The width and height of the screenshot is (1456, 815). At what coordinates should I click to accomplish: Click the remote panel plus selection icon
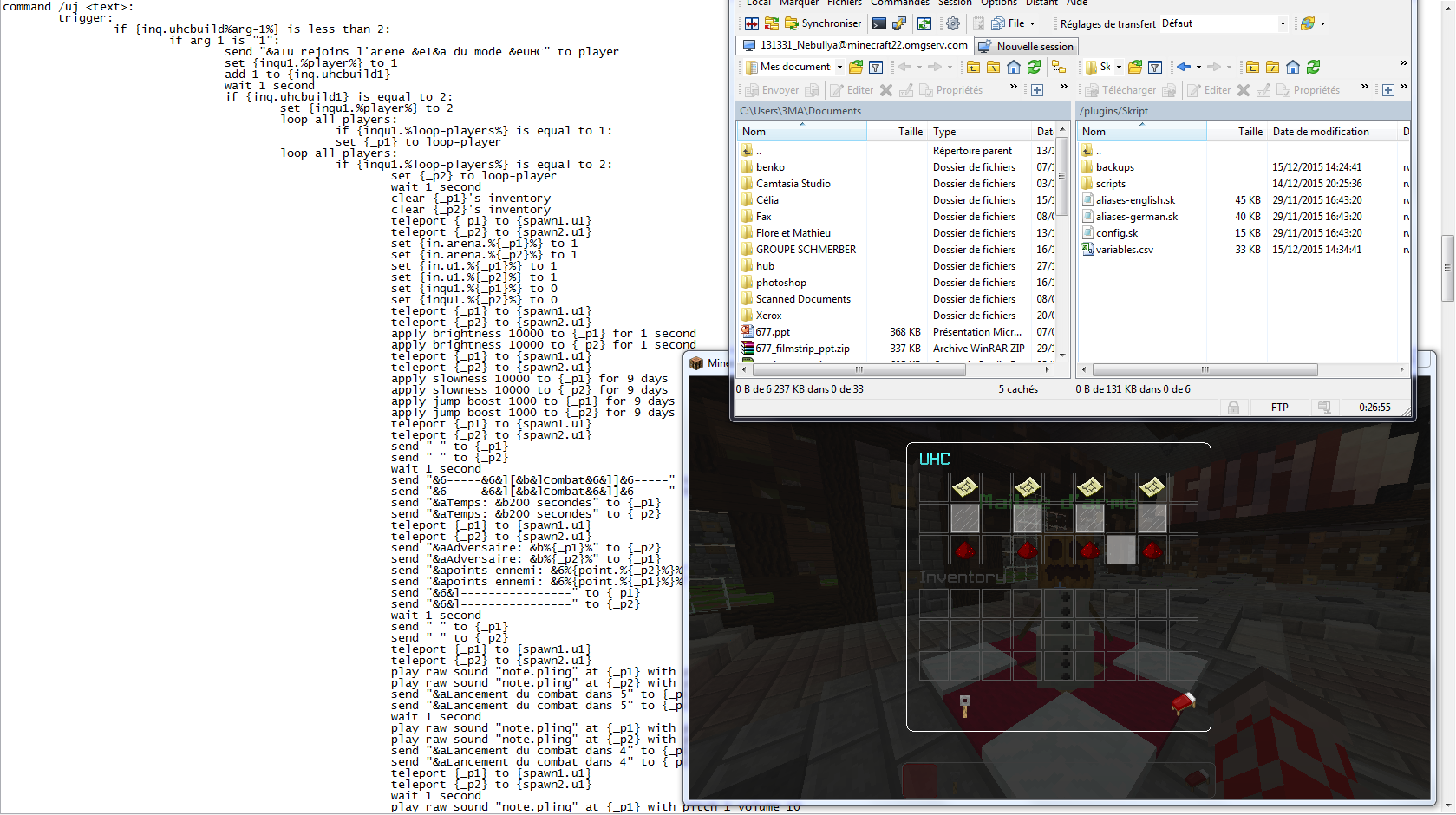[x=1388, y=90]
